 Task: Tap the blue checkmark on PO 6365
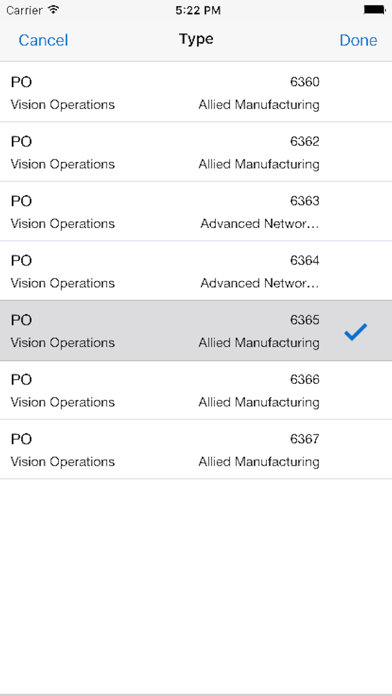(356, 332)
